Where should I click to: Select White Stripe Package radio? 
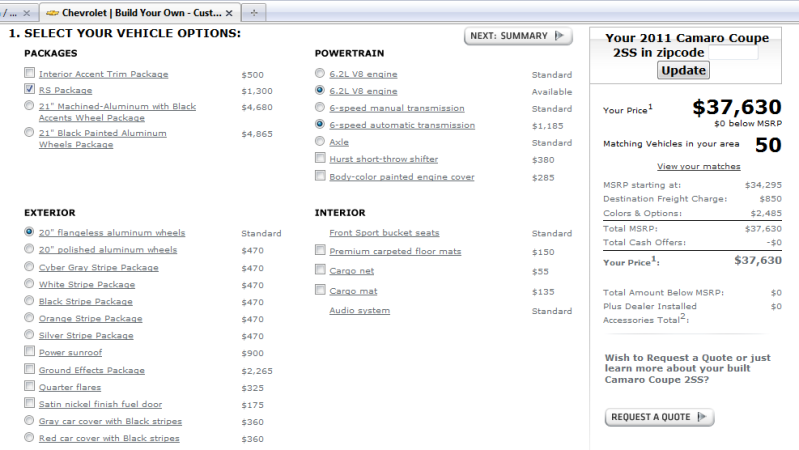pyautogui.click(x=29, y=283)
